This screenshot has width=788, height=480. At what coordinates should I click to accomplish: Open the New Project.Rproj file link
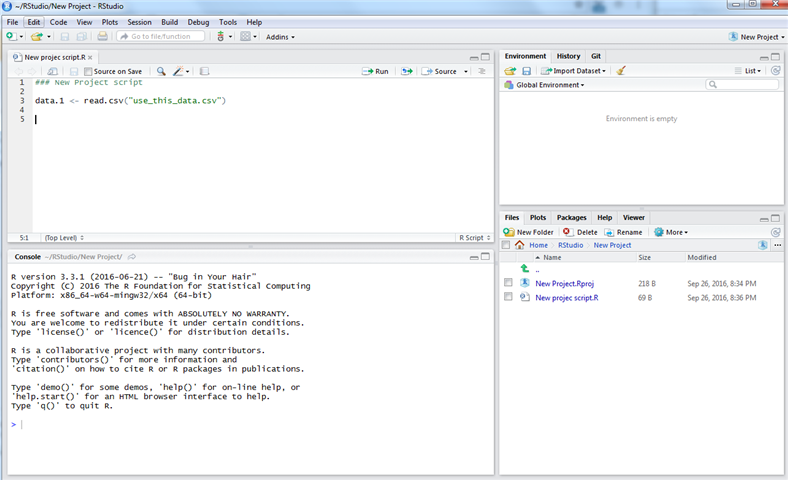564,283
